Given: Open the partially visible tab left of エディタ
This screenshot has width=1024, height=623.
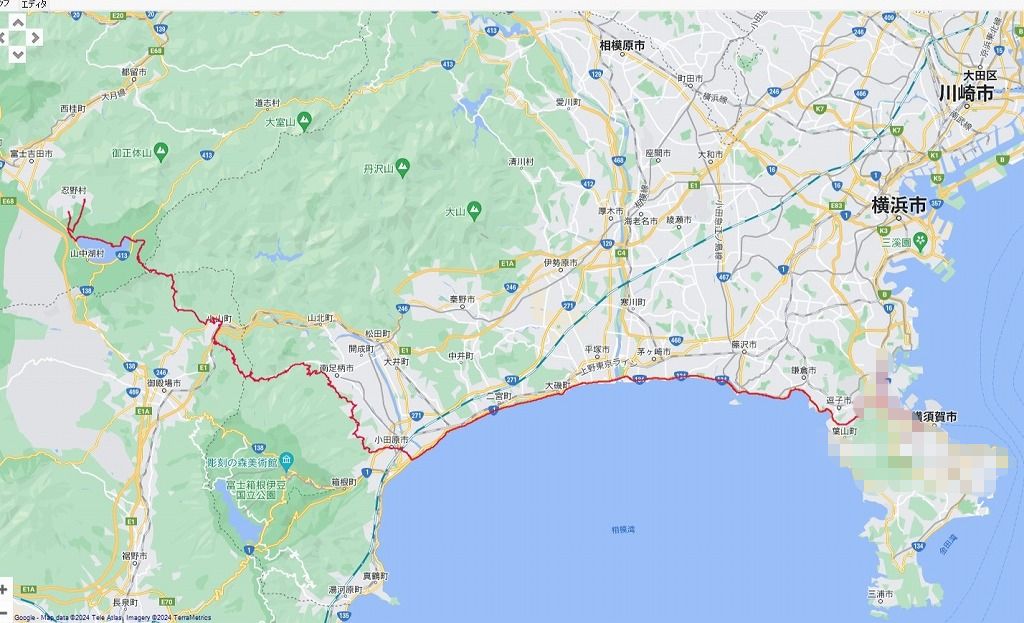Looking at the screenshot, I should (x=5, y=4).
